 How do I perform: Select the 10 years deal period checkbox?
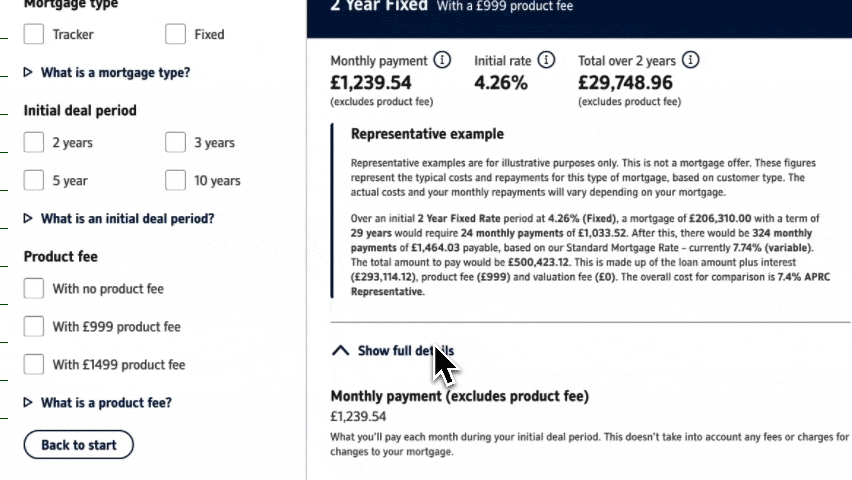(176, 181)
